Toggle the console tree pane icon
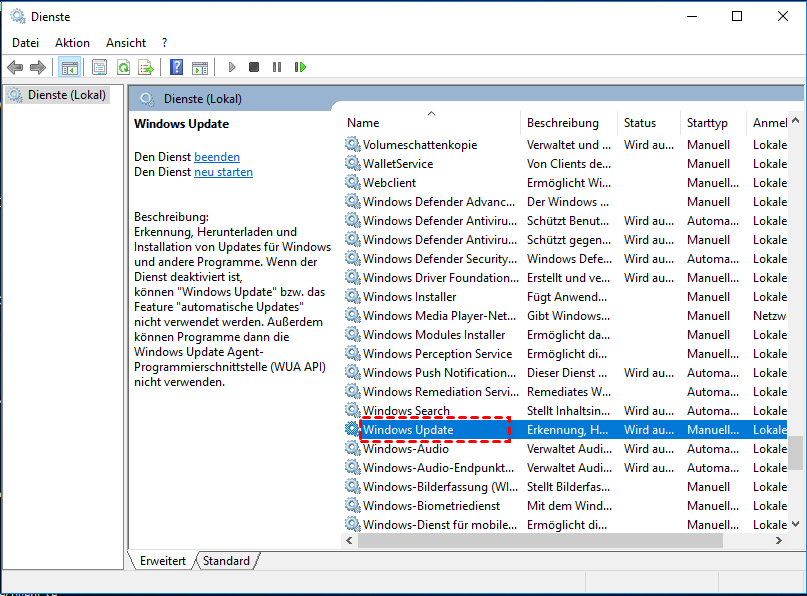The width and height of the screenshot is (807, 596). [x=69, y=67]
